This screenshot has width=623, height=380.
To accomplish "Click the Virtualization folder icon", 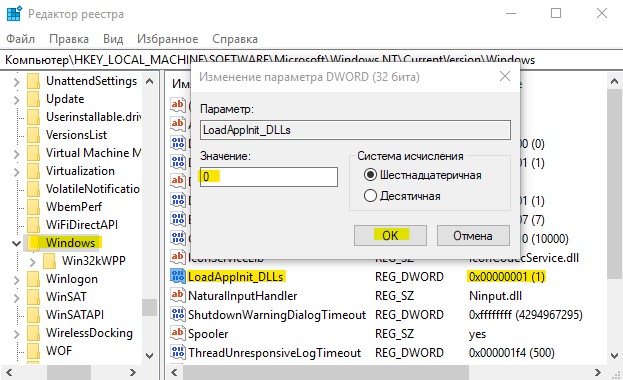I will click(x=33, y=171).
